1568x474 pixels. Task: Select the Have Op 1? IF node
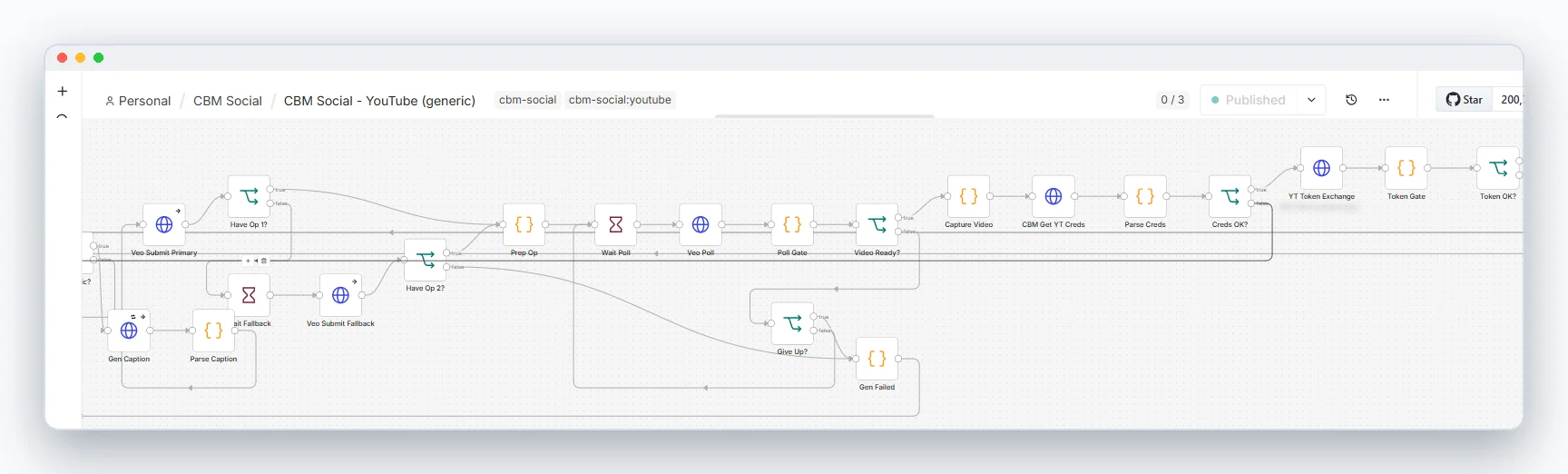[x=249, y=196]
